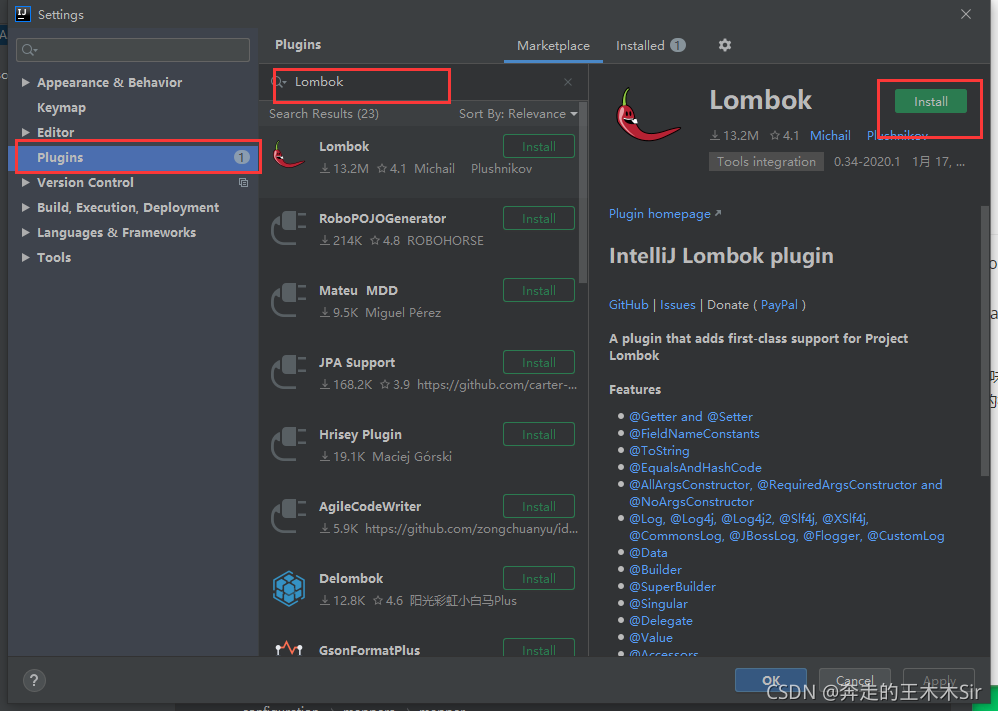Open plugin settings gear icon
998x711 pixels.
(x=724, y=45)
